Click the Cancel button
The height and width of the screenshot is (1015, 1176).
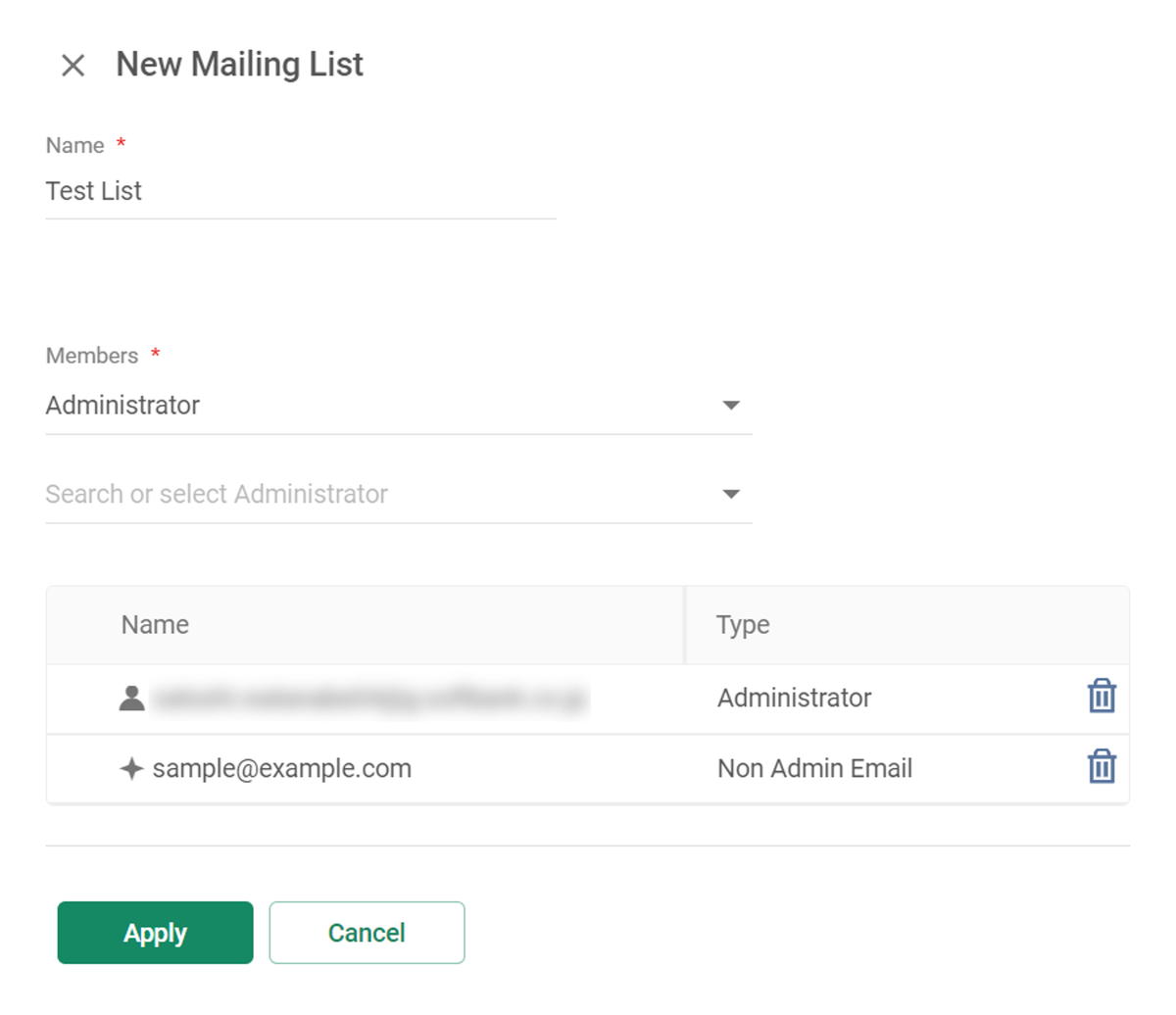coord(367,933)
